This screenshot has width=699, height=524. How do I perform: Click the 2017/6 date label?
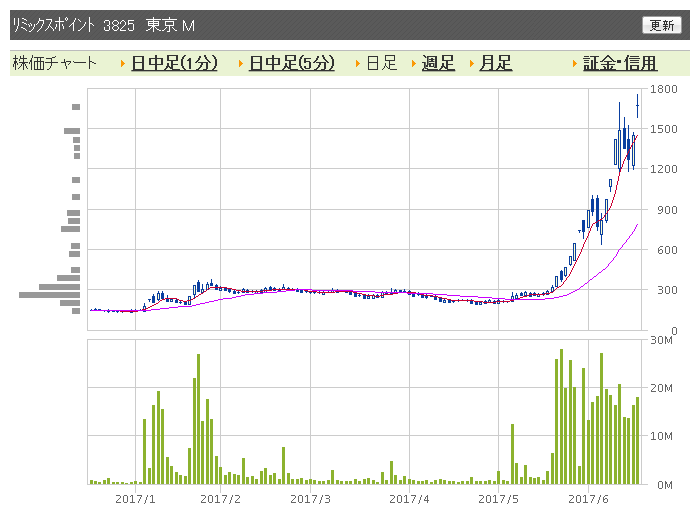(x=588, y=499)
